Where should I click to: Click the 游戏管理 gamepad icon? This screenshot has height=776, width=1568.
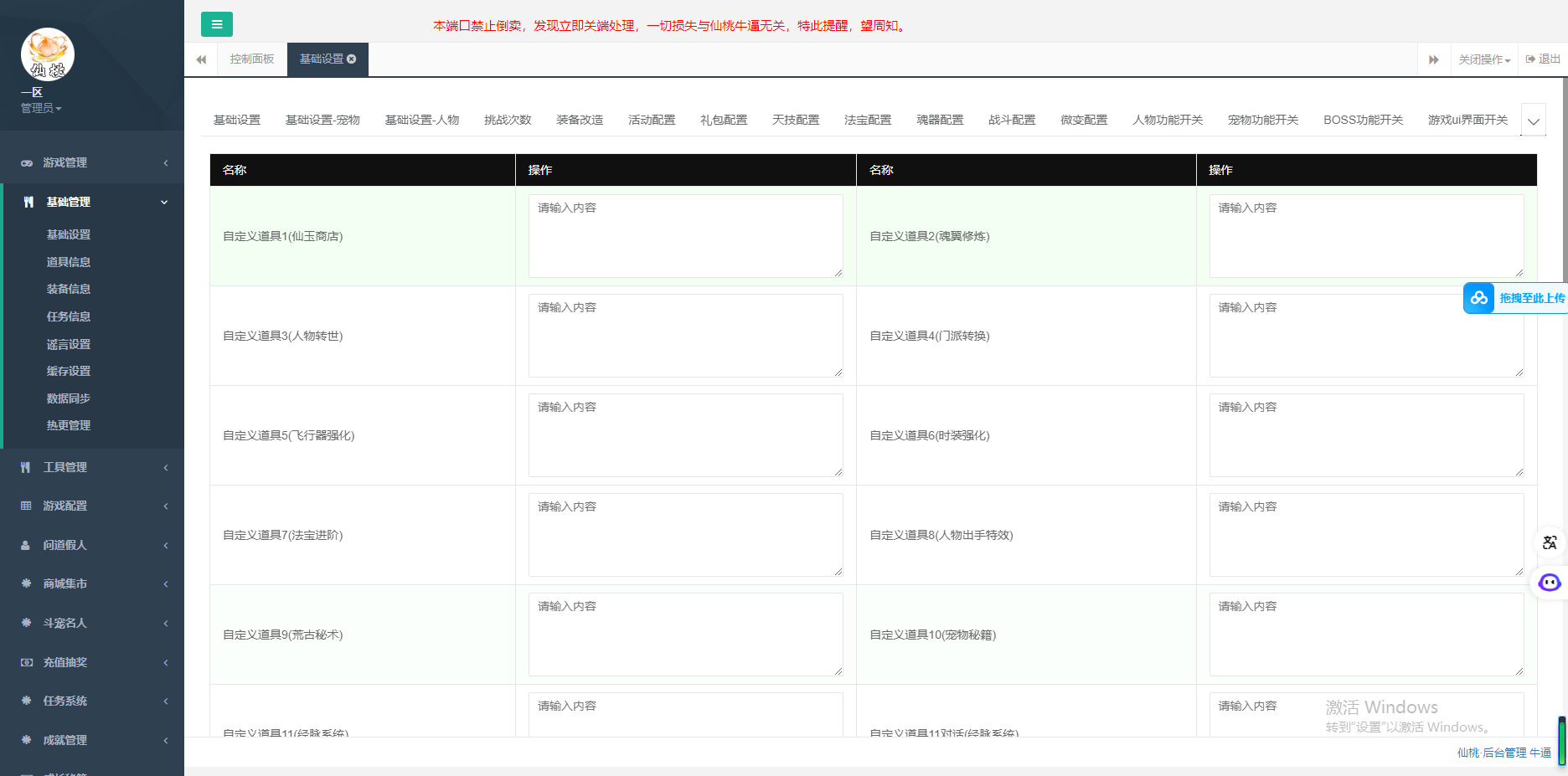(27, 162)
